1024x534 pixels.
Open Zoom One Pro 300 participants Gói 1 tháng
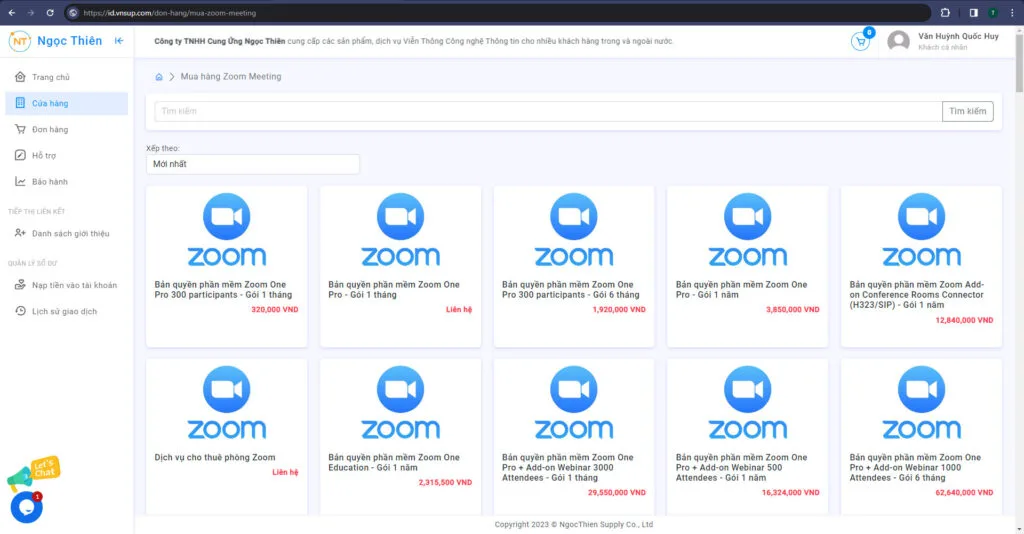tap(223, 290)
